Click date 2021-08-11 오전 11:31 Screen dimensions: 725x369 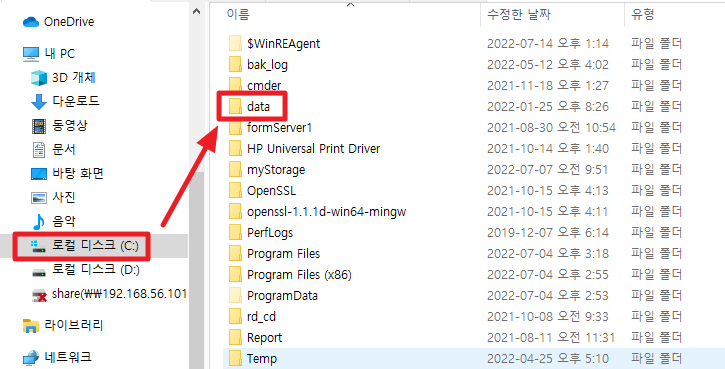(551, 338)
